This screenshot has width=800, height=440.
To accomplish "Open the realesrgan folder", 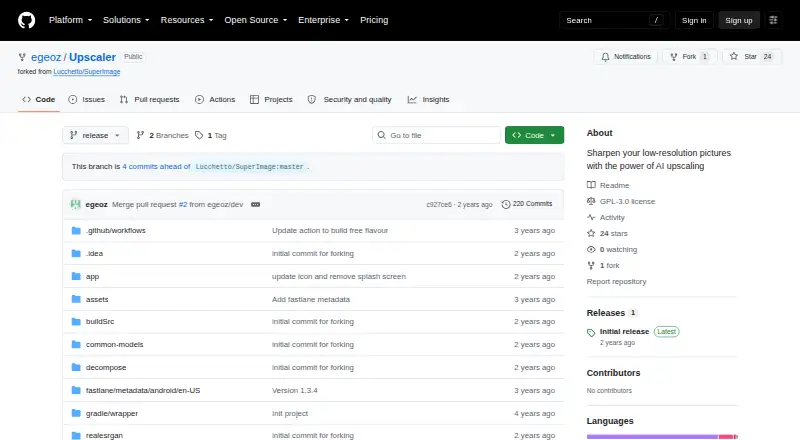I will tap(104, 435).
